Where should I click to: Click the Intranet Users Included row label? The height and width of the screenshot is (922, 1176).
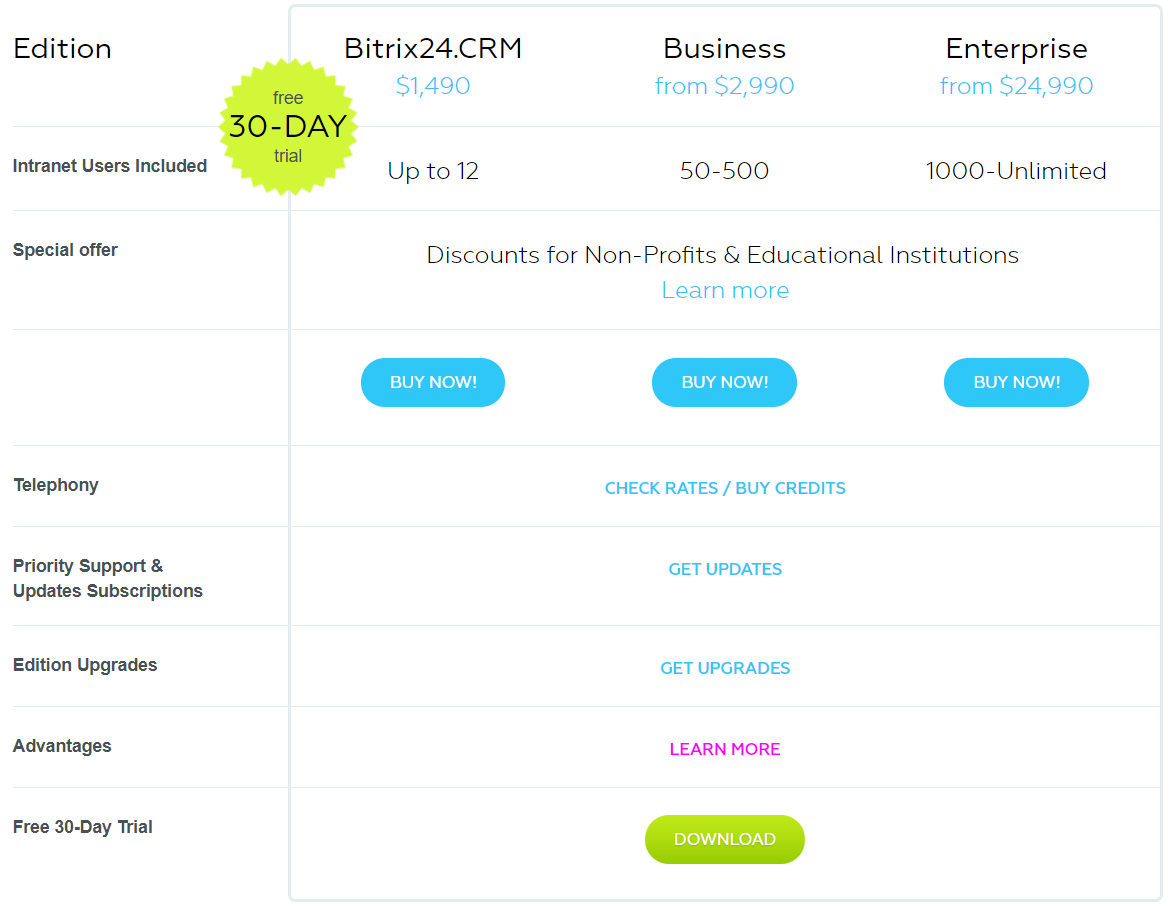tap(110, 166)
